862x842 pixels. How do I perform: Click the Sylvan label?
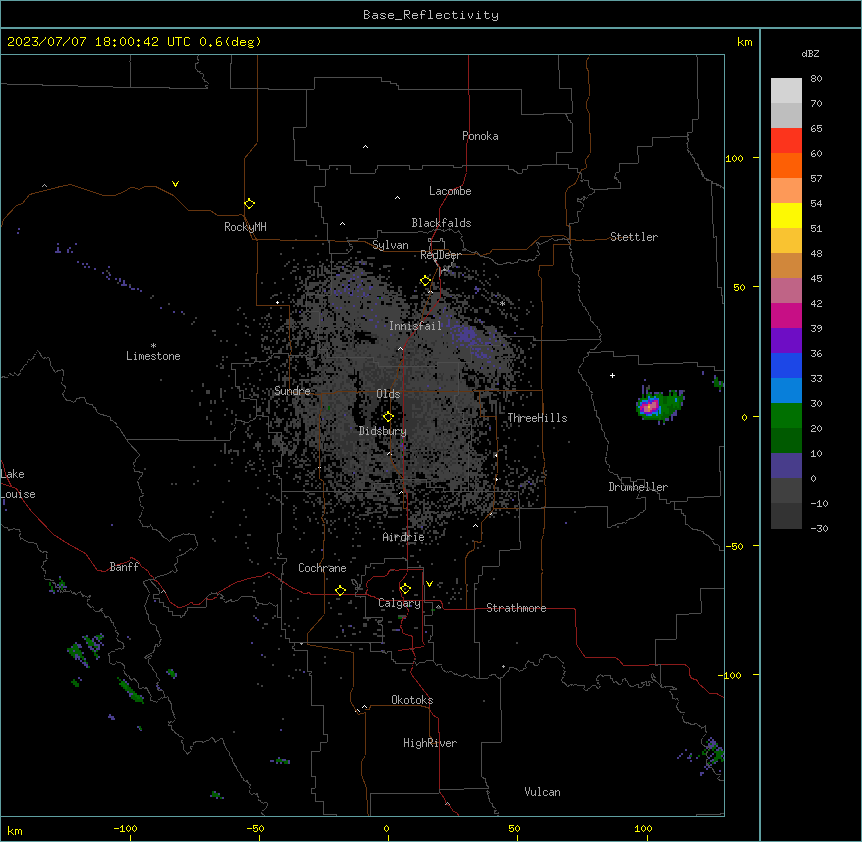(x=390, y=245)
